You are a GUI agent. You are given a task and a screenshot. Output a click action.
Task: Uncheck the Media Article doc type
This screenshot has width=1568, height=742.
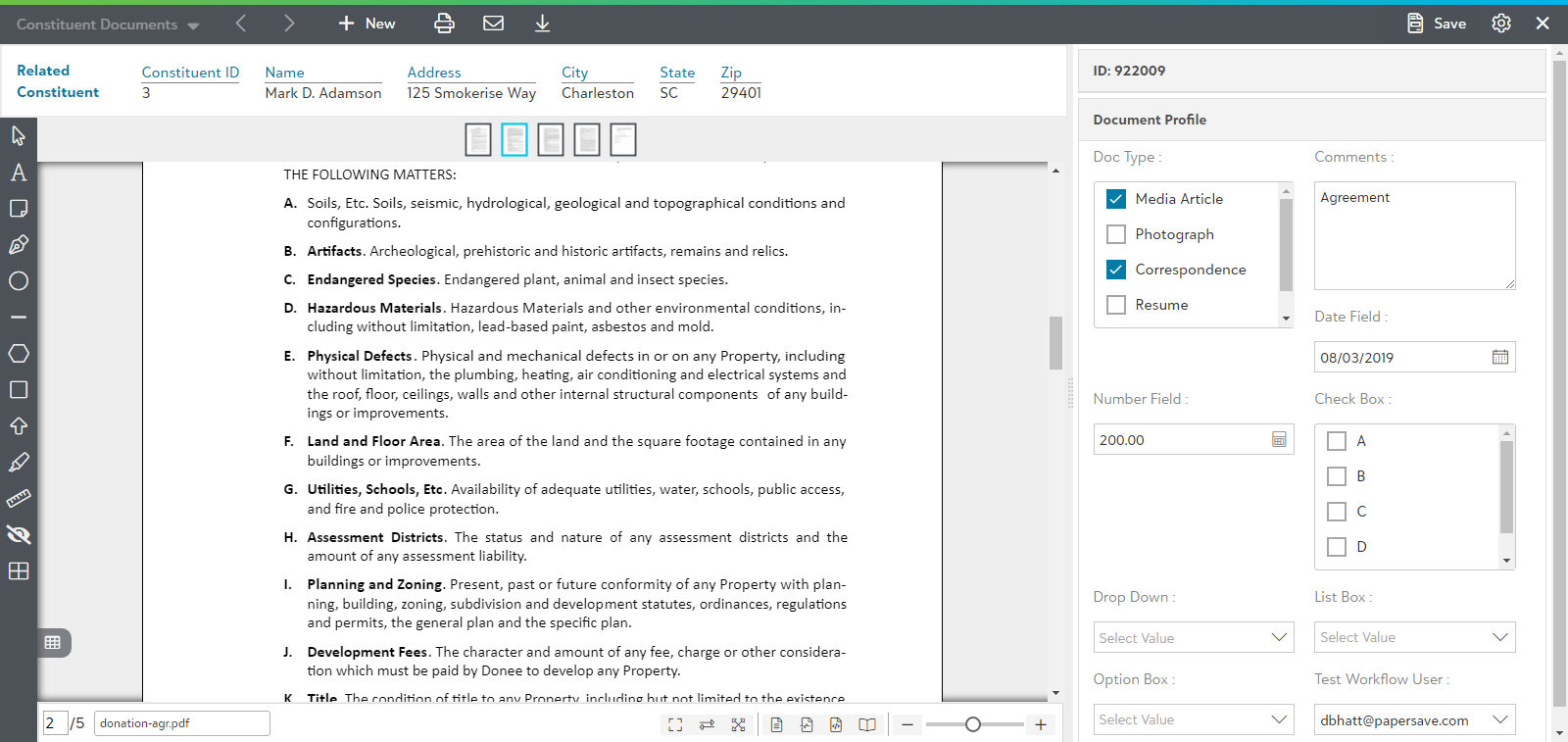click(1115, 199)
